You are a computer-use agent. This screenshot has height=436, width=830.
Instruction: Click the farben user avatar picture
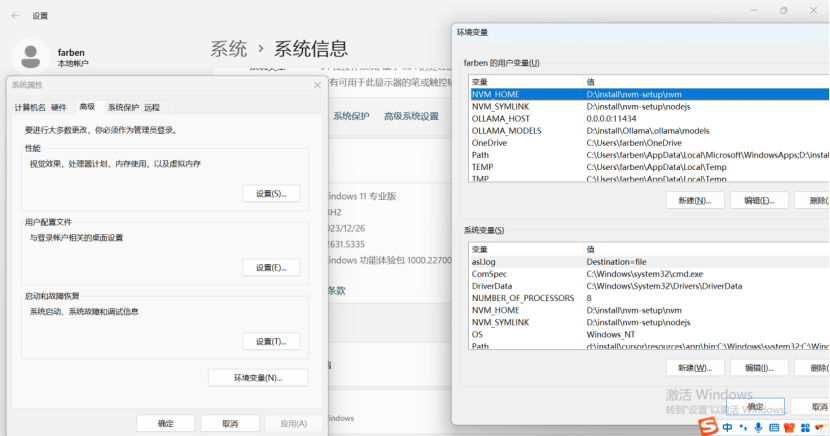[31, 57]
